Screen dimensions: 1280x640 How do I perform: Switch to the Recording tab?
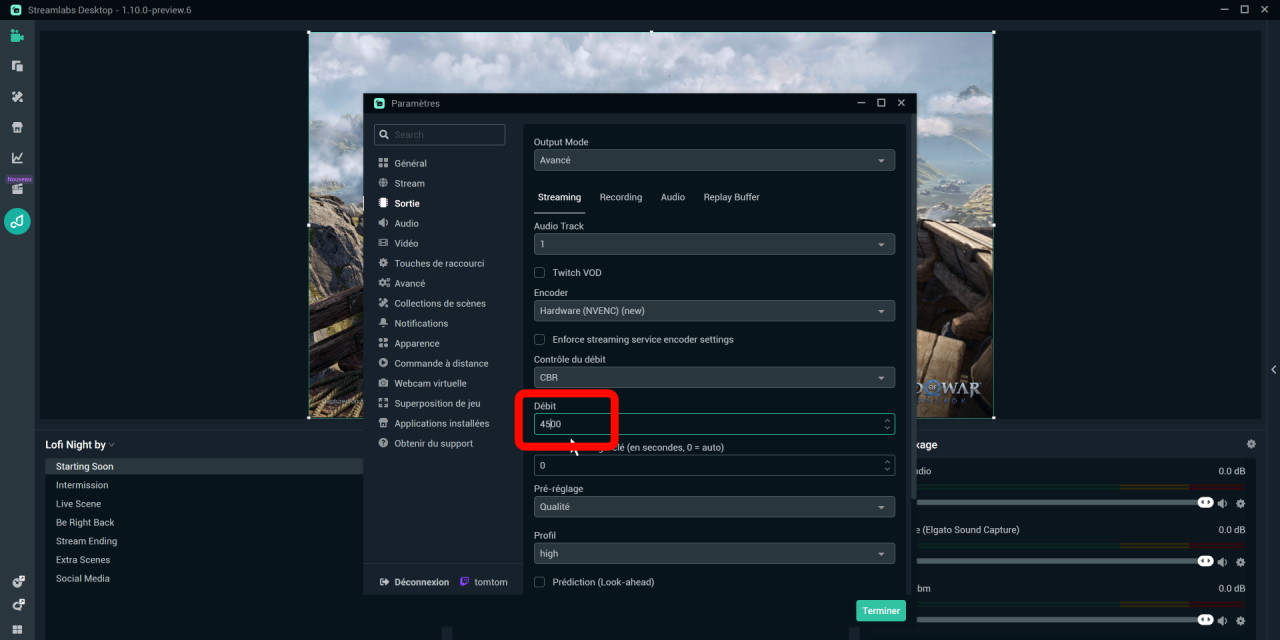620,197
